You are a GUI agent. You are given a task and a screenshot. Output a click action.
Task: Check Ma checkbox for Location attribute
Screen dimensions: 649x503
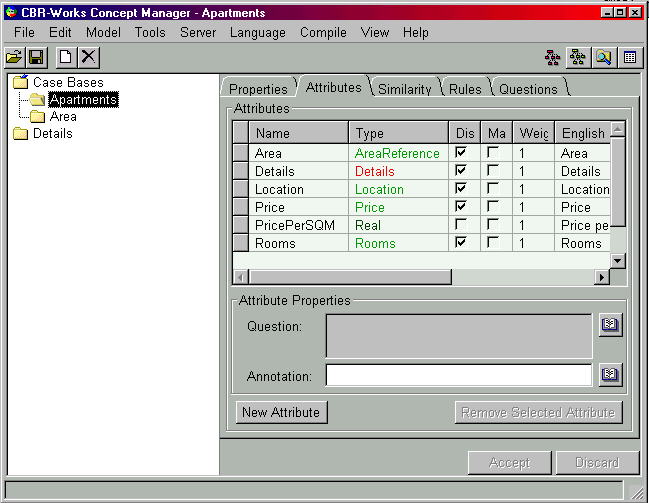pyautogui.click(x=493, y=188)
